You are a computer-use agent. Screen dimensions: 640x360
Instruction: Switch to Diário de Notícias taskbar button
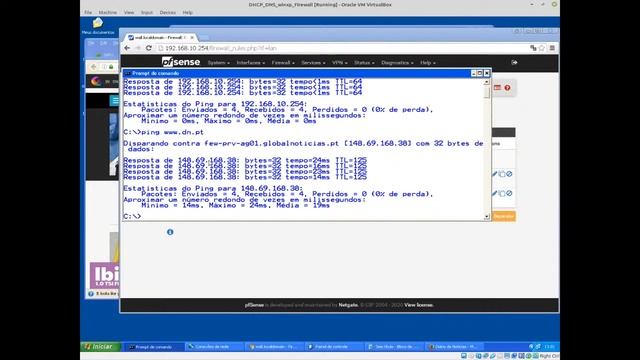453,347
